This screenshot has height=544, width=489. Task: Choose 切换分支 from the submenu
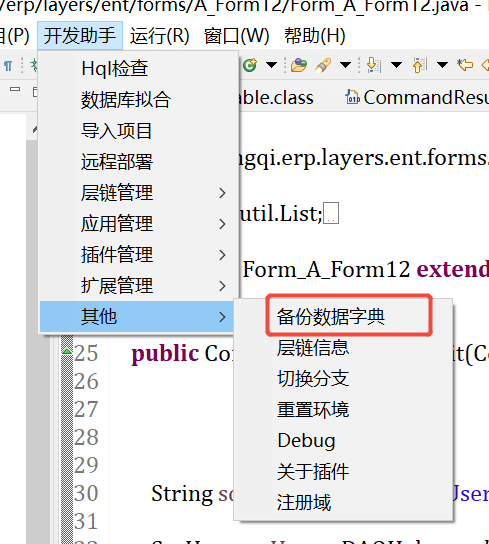coord(313,378)
